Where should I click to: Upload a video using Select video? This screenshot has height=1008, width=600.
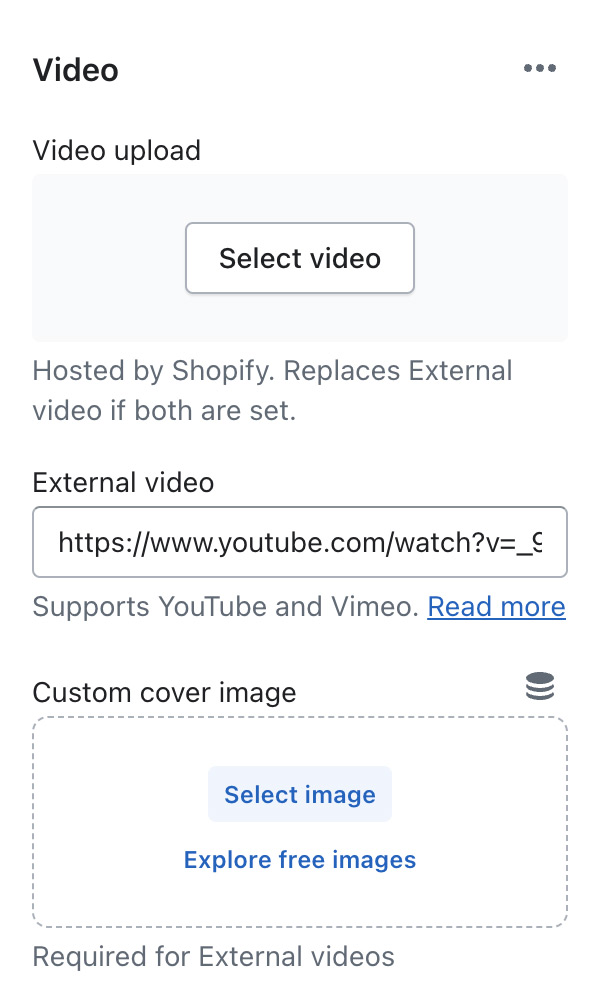[x=300, y=258]
